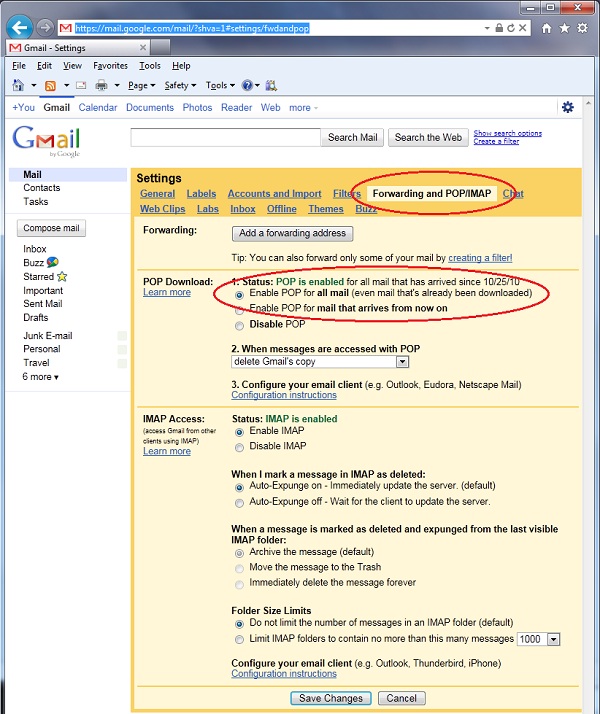This screenshot has height=714, width=600.
Task: Click the page scroll-up arrow
Action: tap(588, 104)
